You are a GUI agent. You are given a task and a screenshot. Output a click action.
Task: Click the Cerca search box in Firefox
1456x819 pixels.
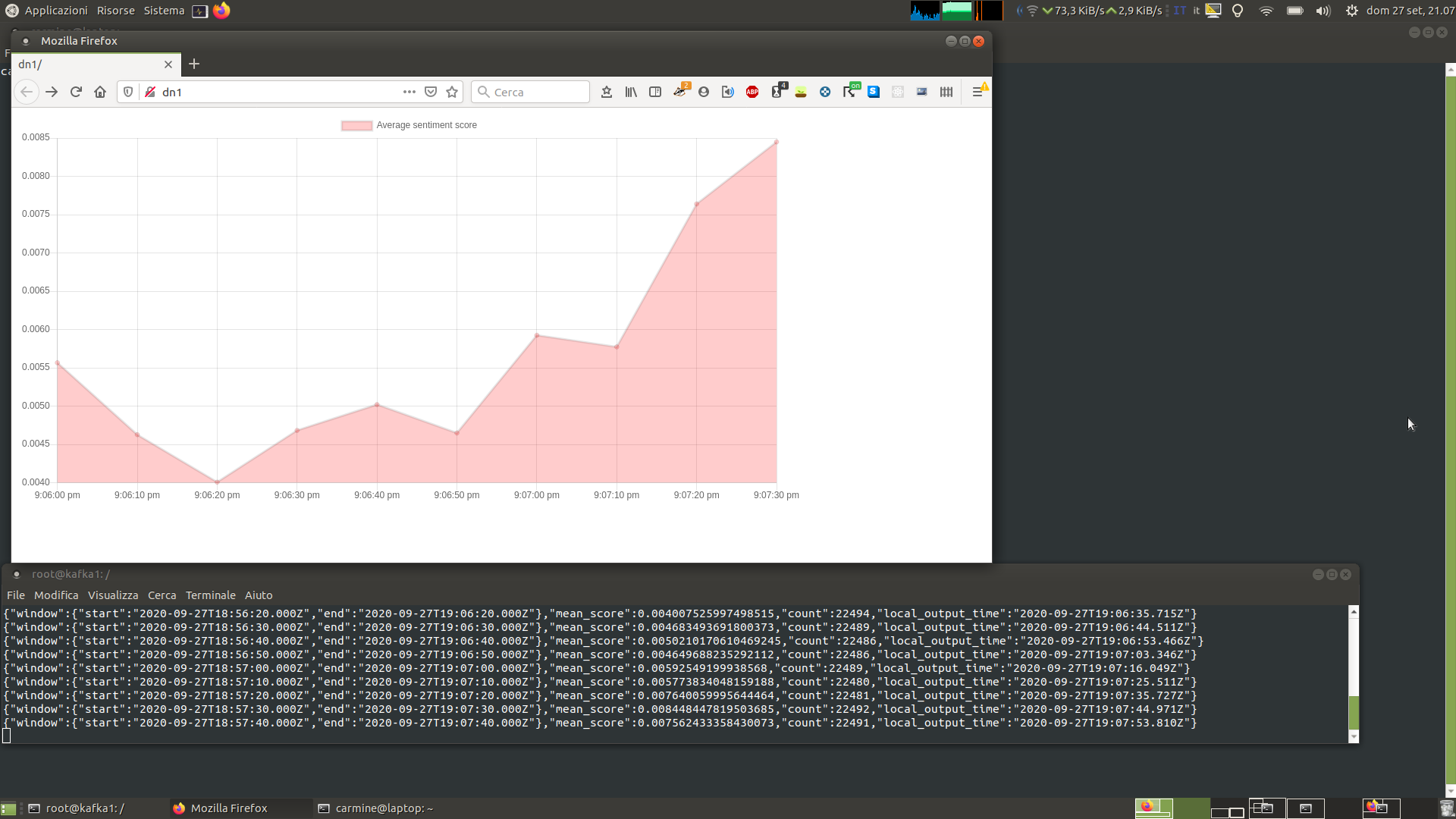click(530, 92)
